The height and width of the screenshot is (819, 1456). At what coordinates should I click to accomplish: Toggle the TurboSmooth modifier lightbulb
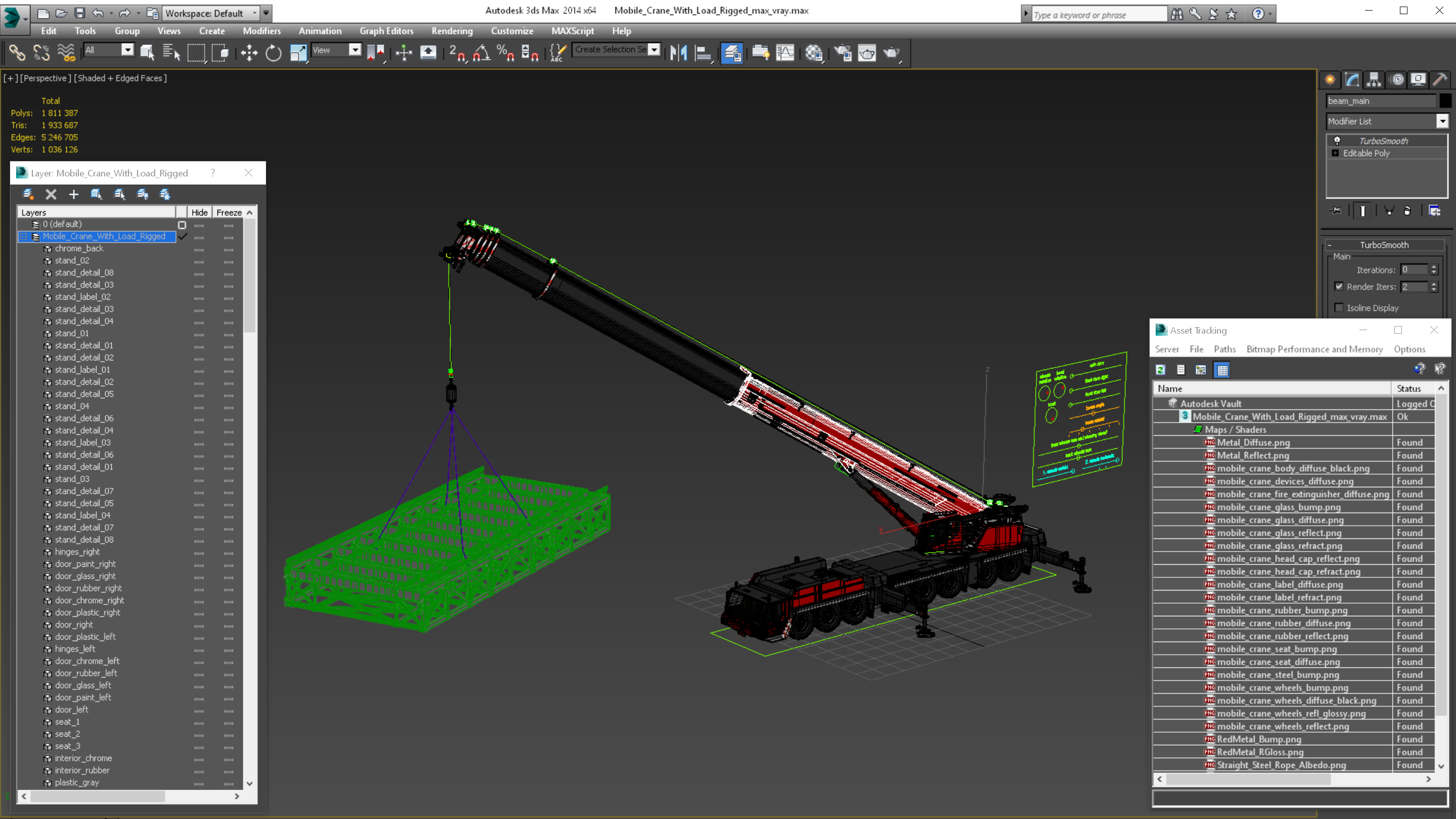click(1337, 141)
